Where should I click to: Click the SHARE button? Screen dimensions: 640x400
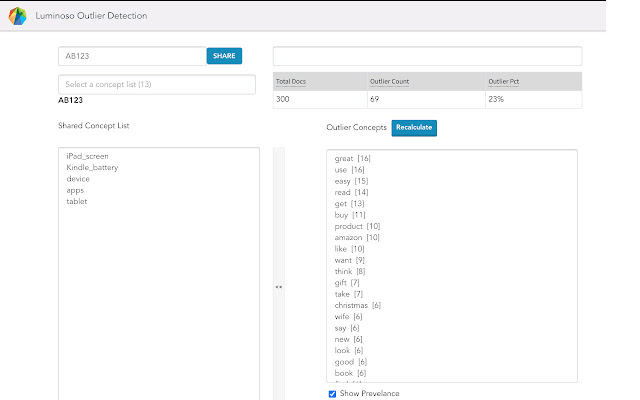coord(224,56)
